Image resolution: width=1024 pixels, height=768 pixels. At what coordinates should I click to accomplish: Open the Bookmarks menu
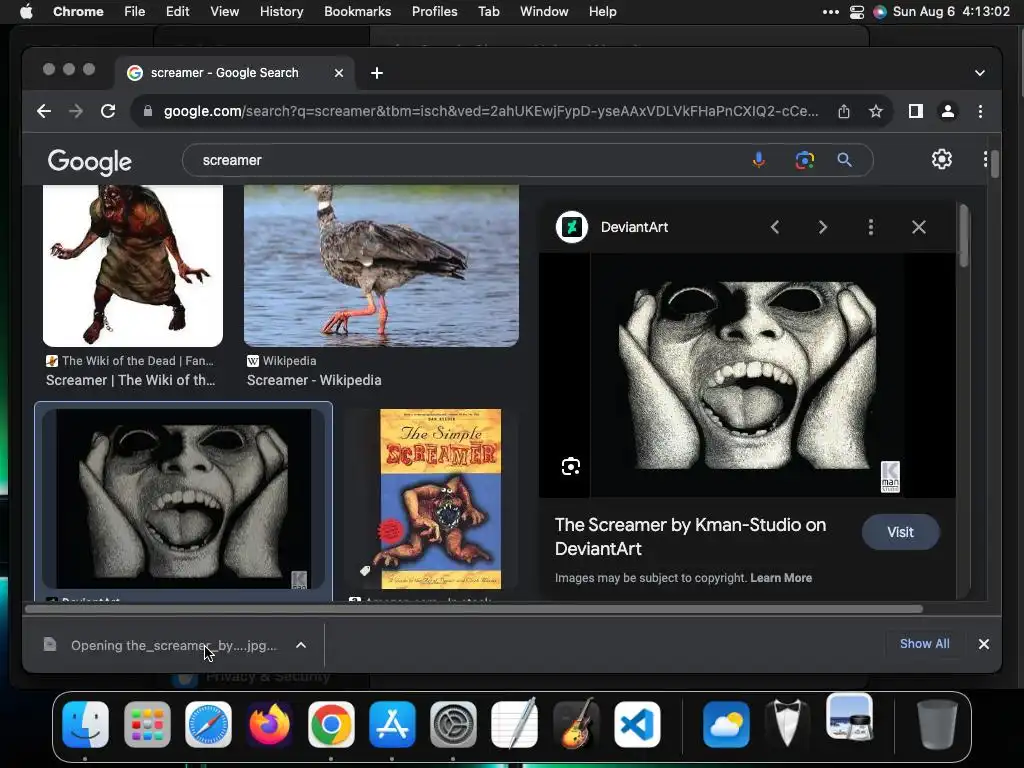click(357, 12)
